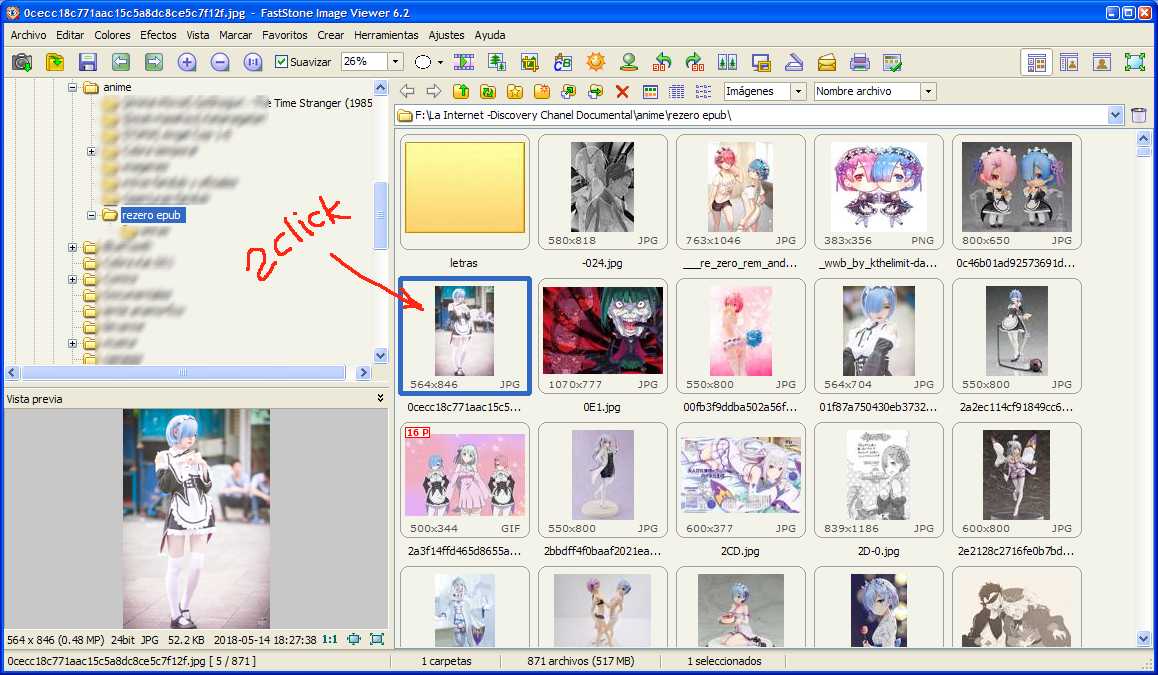
Task: Zoom out with the minus magnifier icon
Action: pyautogui.click(x=219, y=63)
